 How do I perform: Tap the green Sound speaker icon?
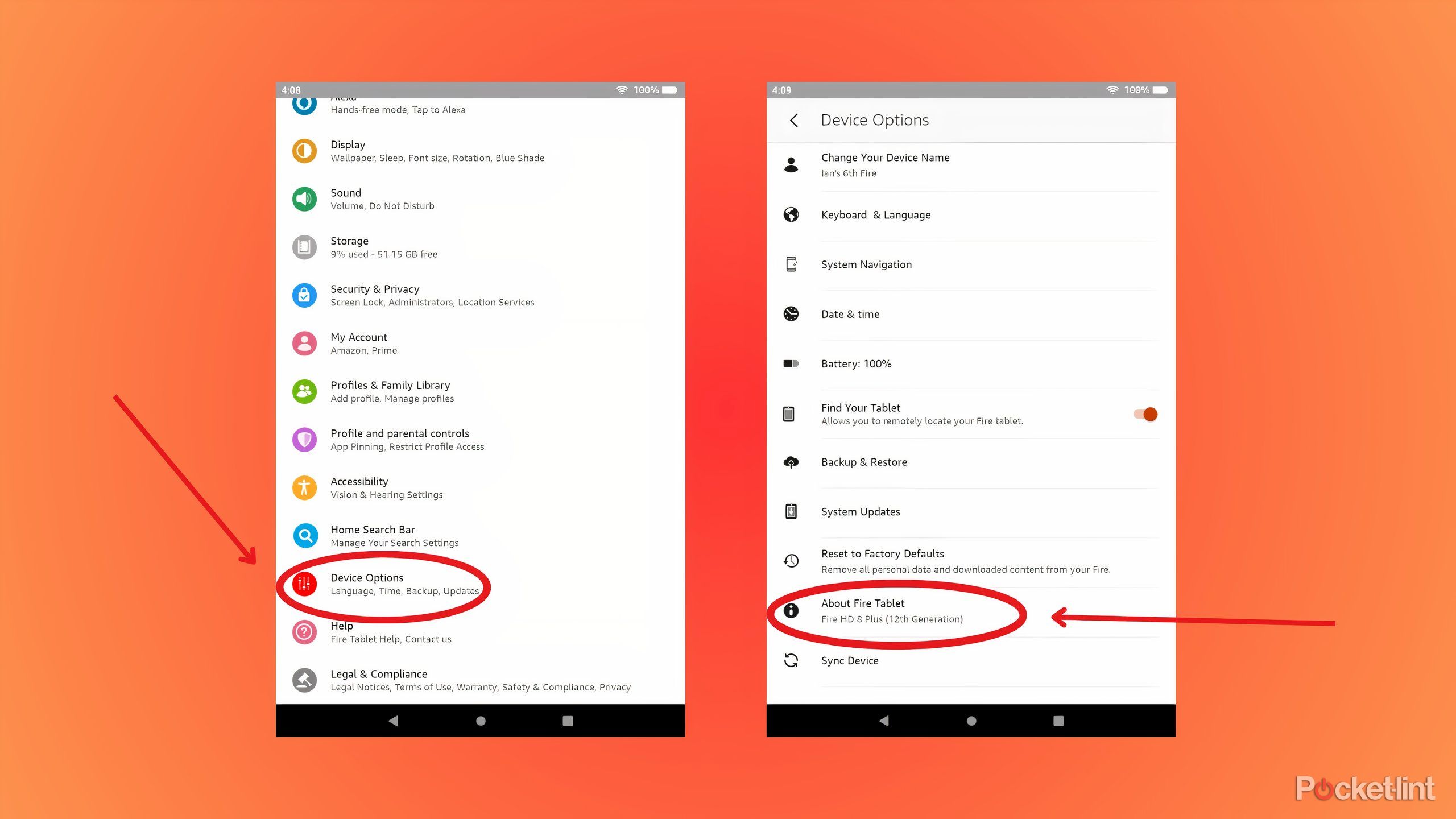click(304, 199)
